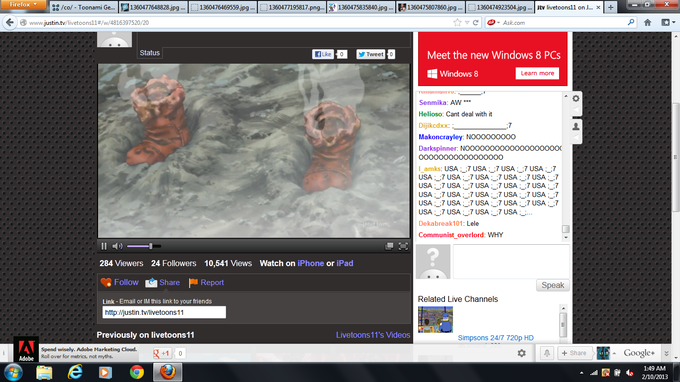Open the Share option
680x382 pixels.
(169, 282)
